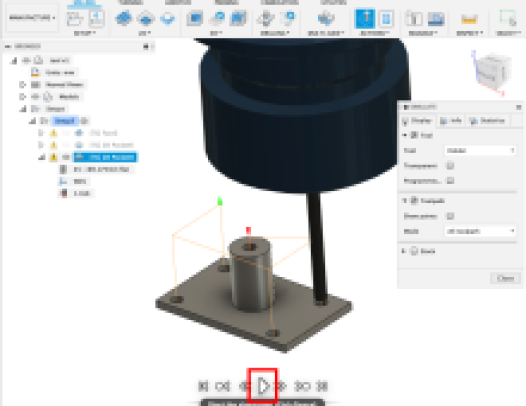
Task: Toggle the show points checkbox under Toolpath
Action: pos(450,216)
